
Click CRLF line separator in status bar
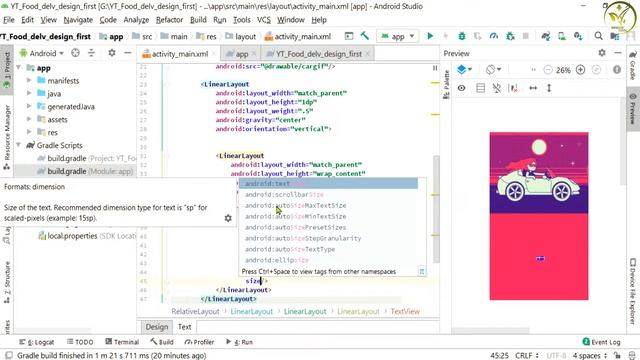coord(527,356)
